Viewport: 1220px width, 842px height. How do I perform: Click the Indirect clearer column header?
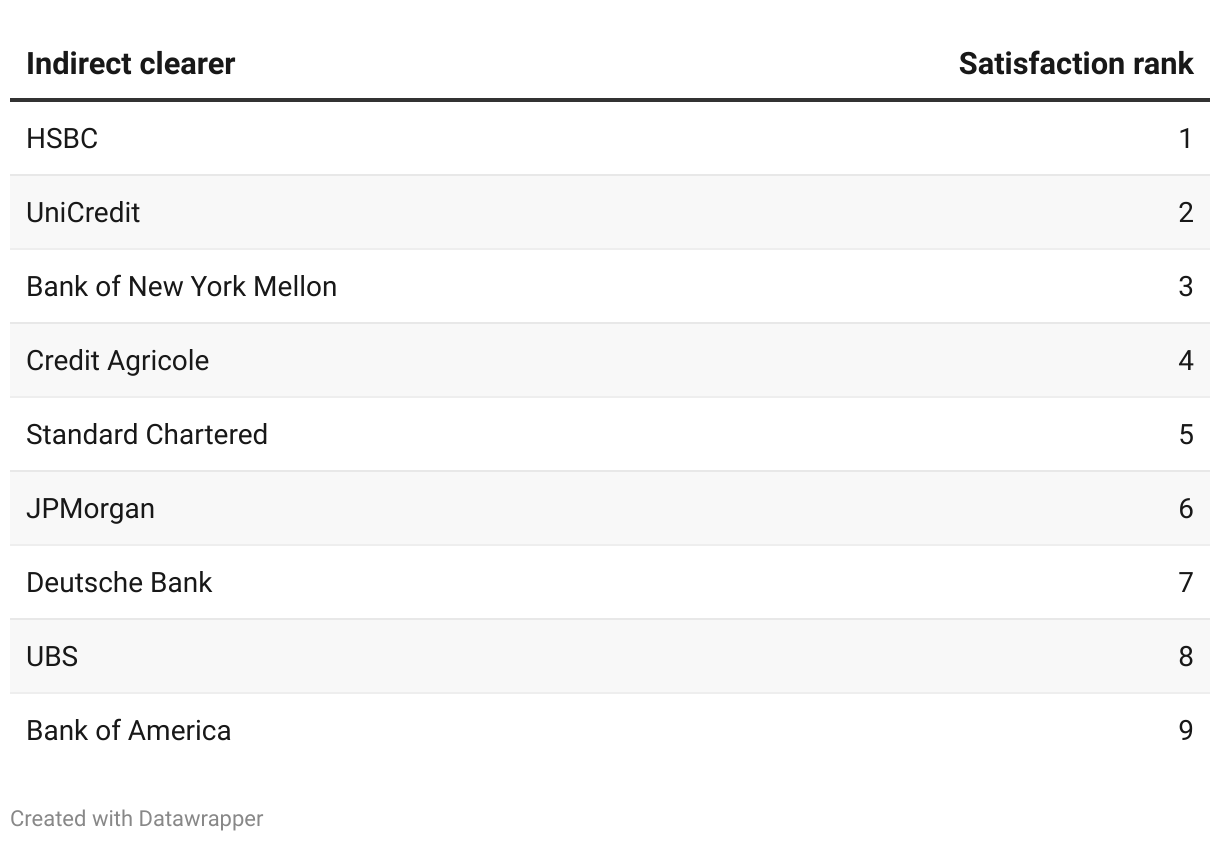coord(130,64)
